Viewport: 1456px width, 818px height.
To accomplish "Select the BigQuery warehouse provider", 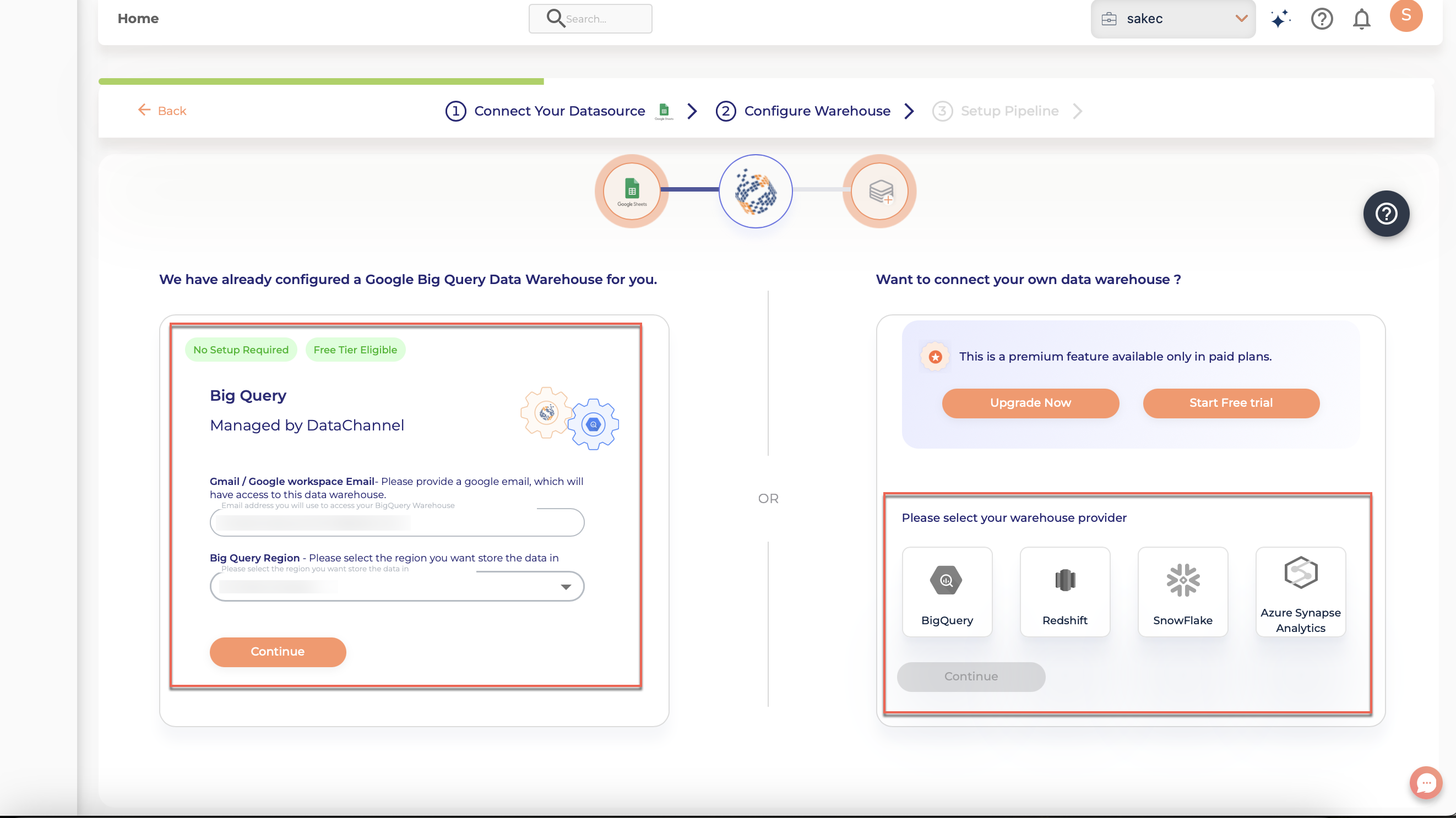I will (947, 591).
